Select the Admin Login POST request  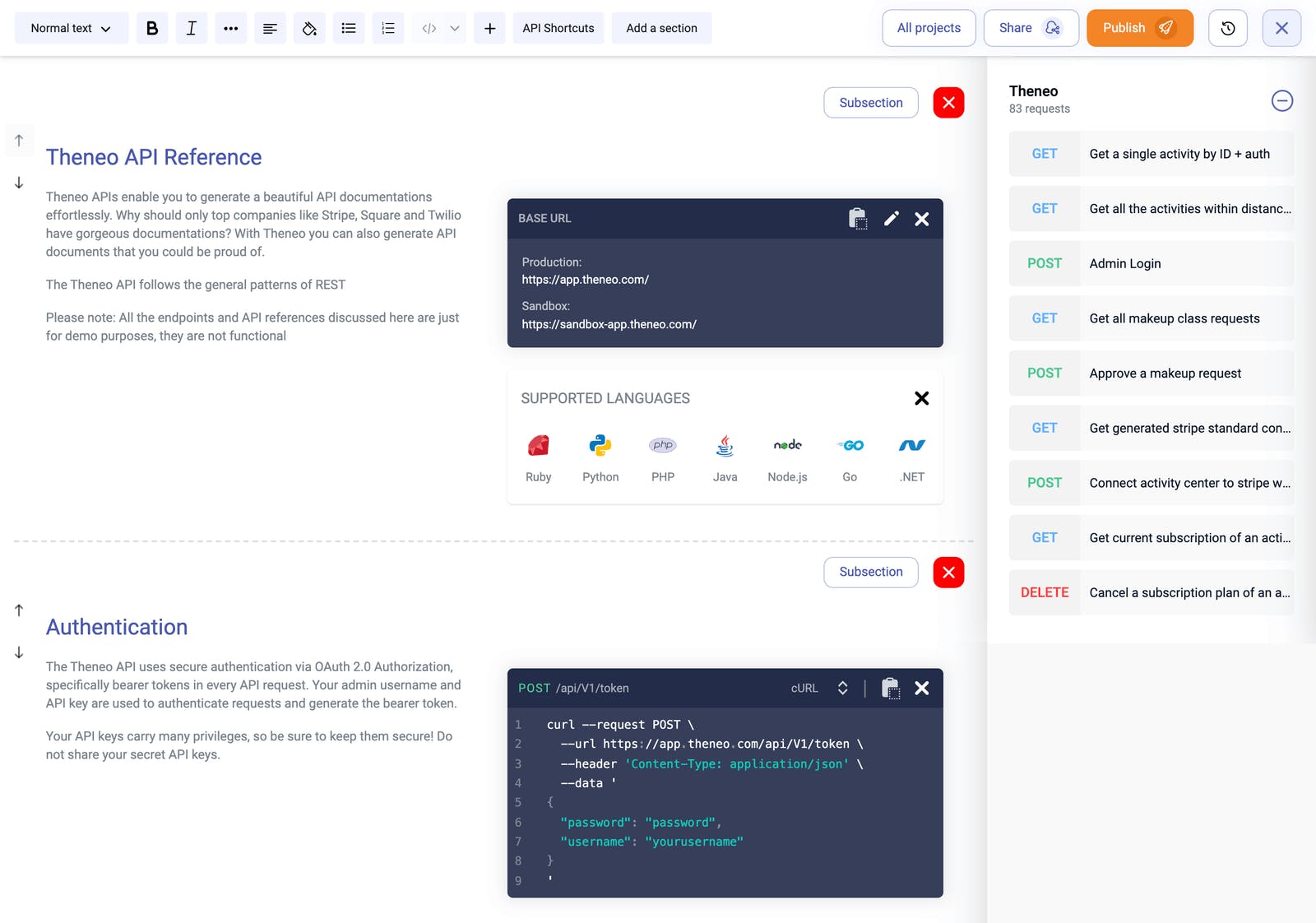[1151, 264]
